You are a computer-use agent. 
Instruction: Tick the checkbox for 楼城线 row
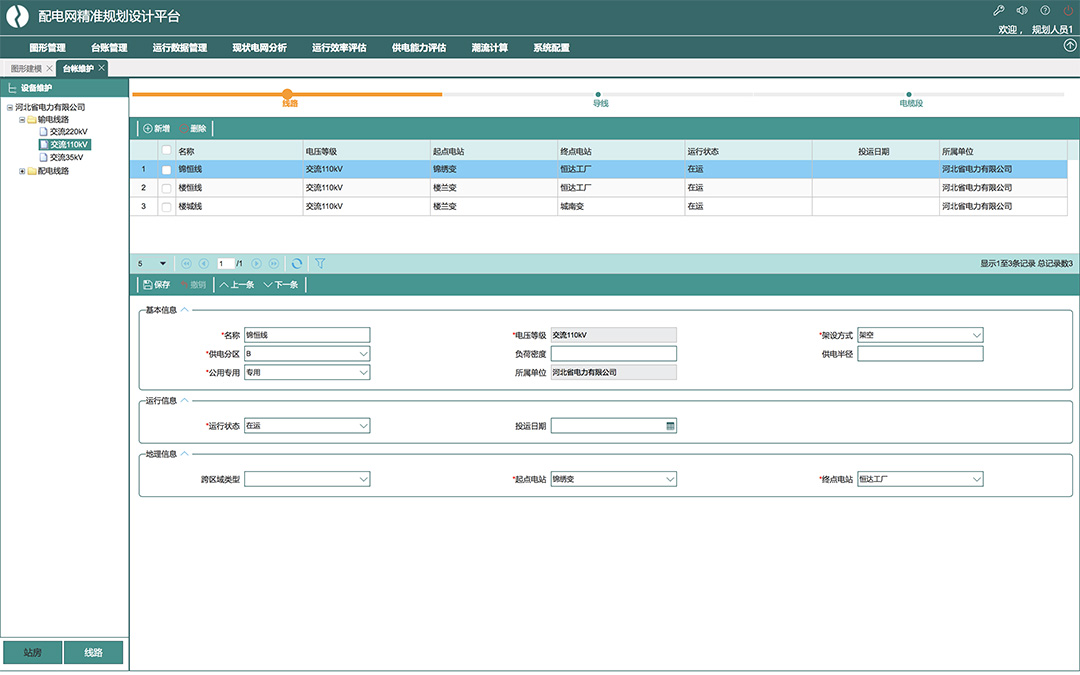[166, 206]
